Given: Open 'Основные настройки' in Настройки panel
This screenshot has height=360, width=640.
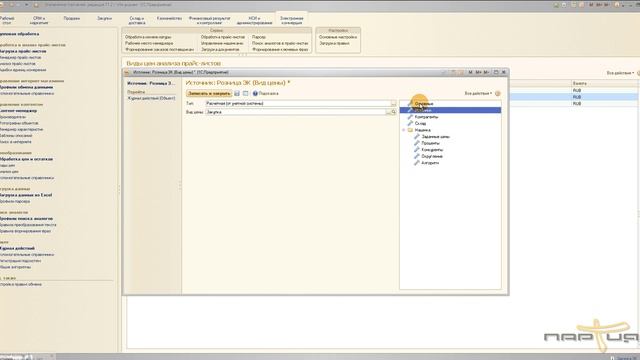Looking at the screenshot, I should point(338,37).
